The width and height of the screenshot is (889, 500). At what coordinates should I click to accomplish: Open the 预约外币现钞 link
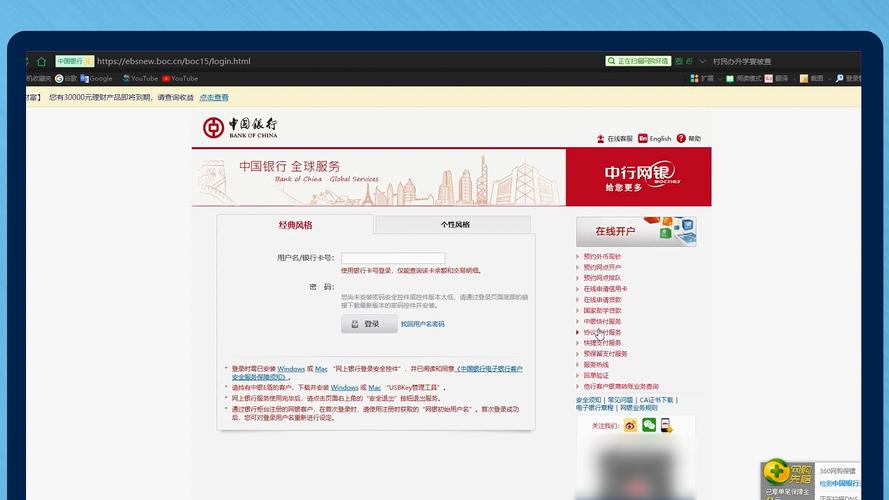click(x=602, y=257)
